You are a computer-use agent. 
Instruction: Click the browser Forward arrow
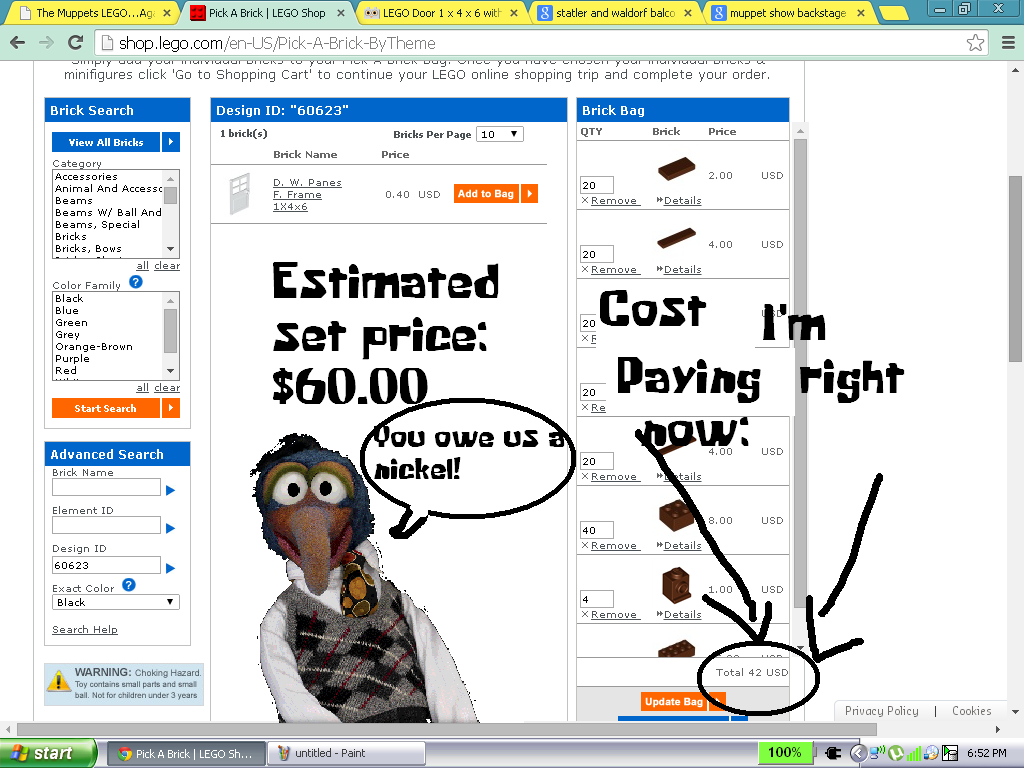[46, 43]
